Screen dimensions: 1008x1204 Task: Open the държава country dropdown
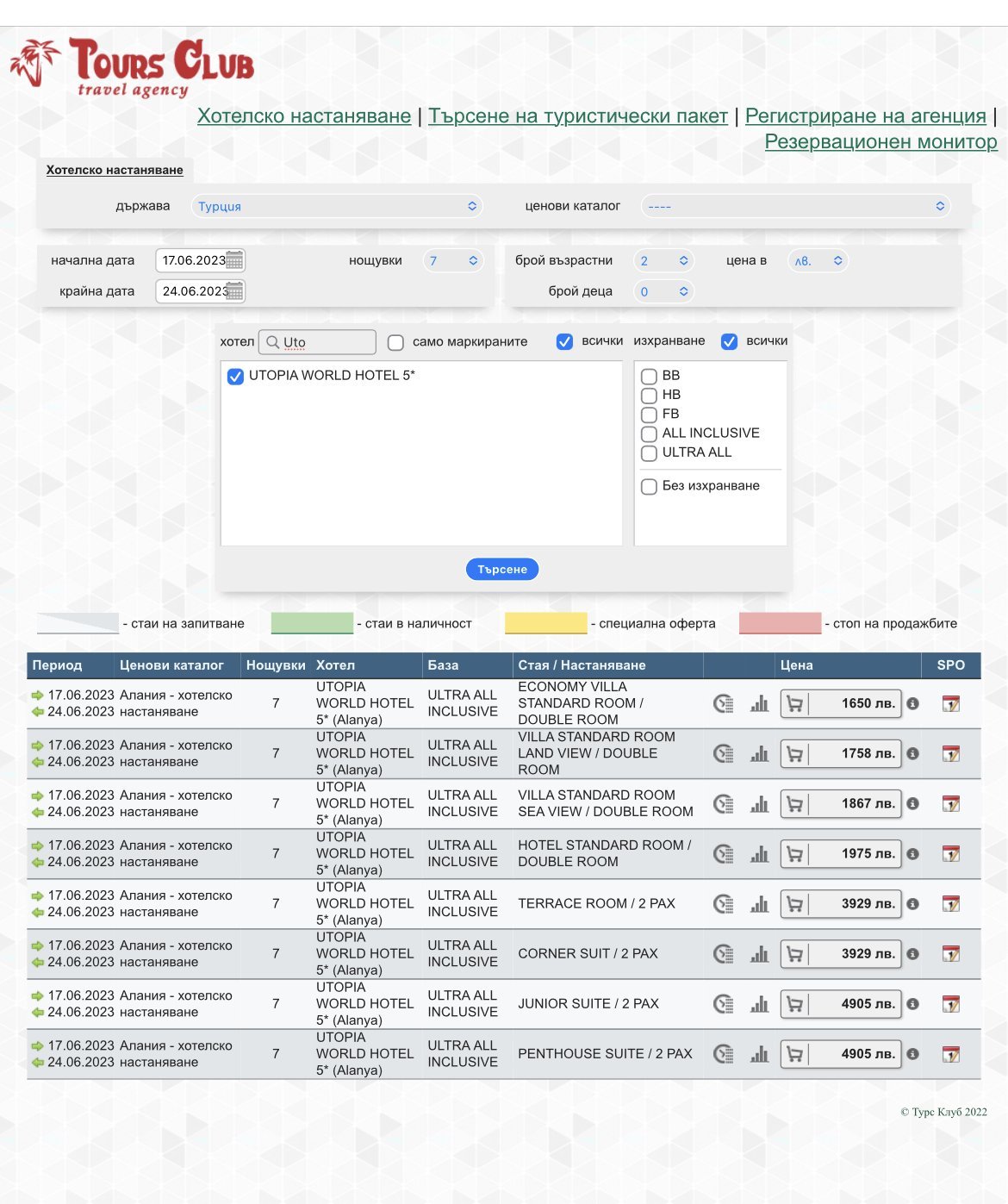click(336, 206)
